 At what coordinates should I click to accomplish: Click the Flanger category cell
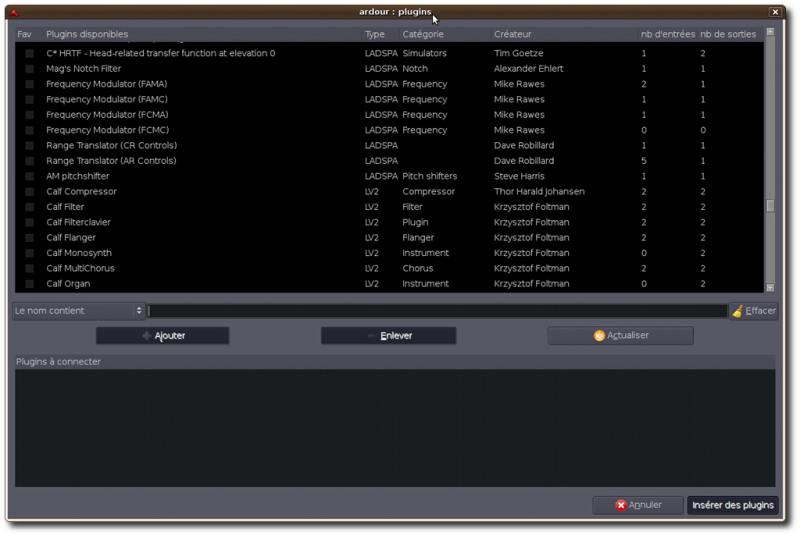(418, 238)
